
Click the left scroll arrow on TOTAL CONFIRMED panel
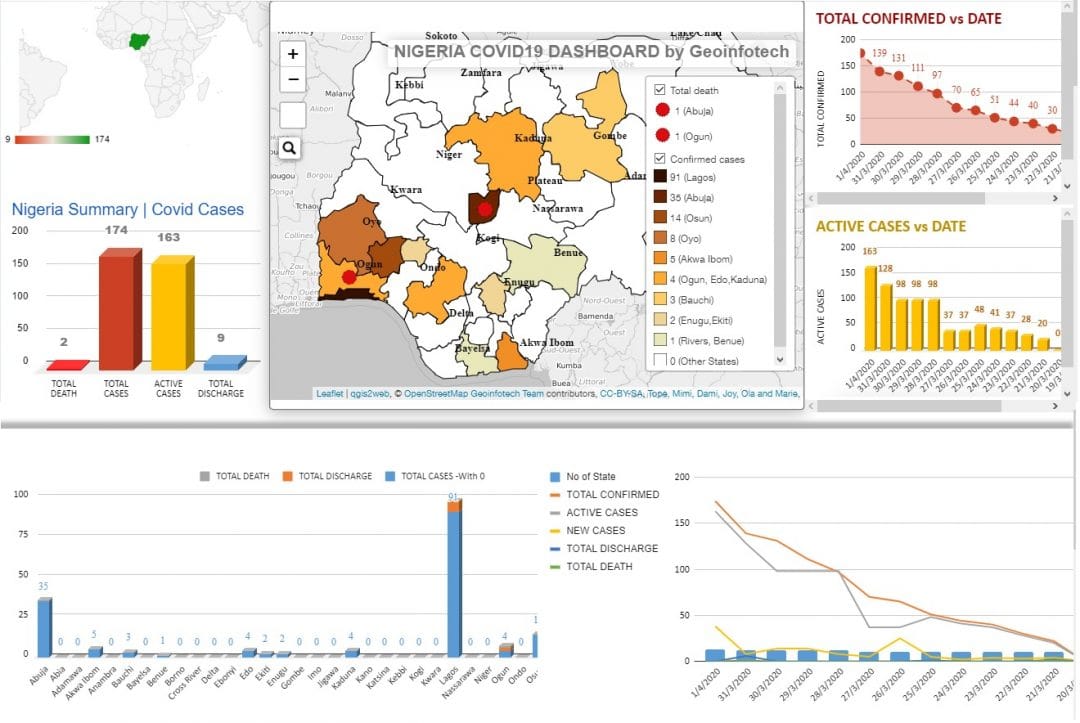click(x=812, y=198)
